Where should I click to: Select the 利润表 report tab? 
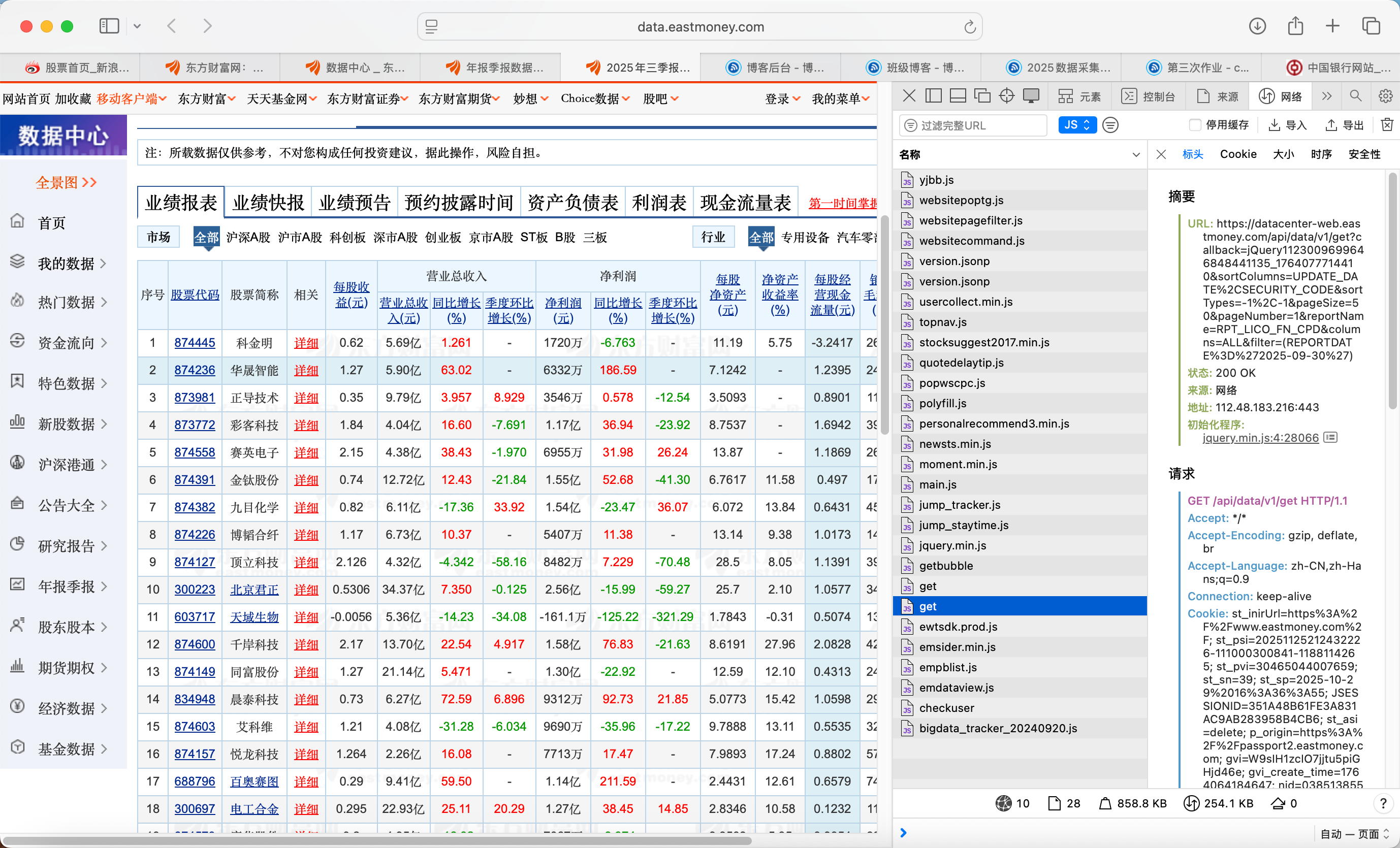658,203
